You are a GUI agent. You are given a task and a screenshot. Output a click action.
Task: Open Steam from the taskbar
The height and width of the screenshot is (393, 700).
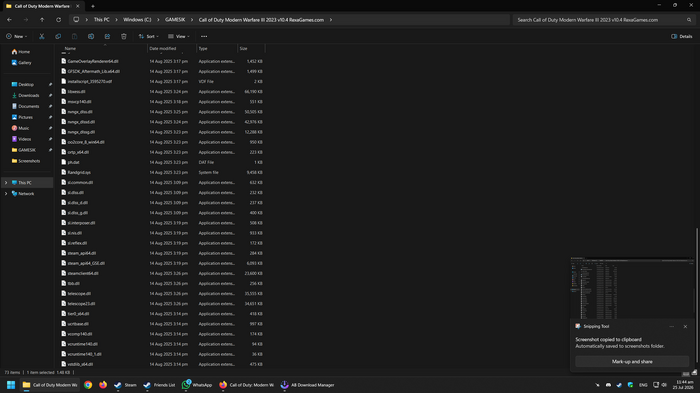(125, 385)
